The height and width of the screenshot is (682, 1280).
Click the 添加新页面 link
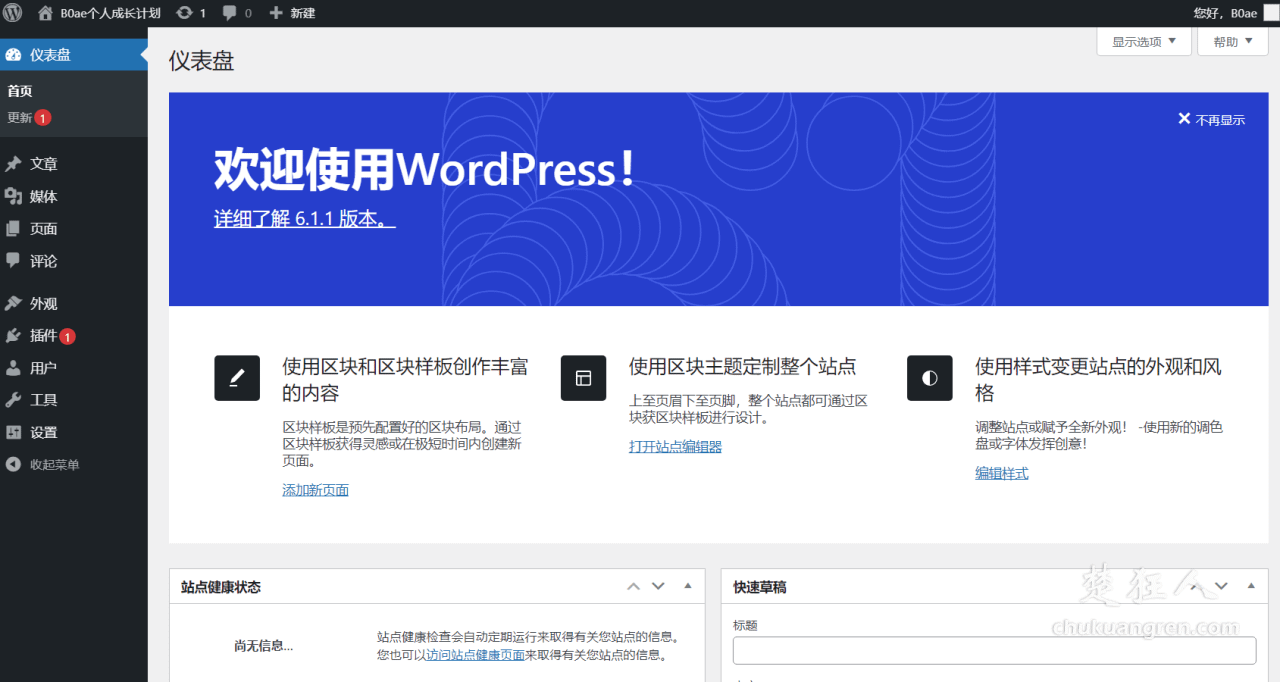[x=315, y=489]
